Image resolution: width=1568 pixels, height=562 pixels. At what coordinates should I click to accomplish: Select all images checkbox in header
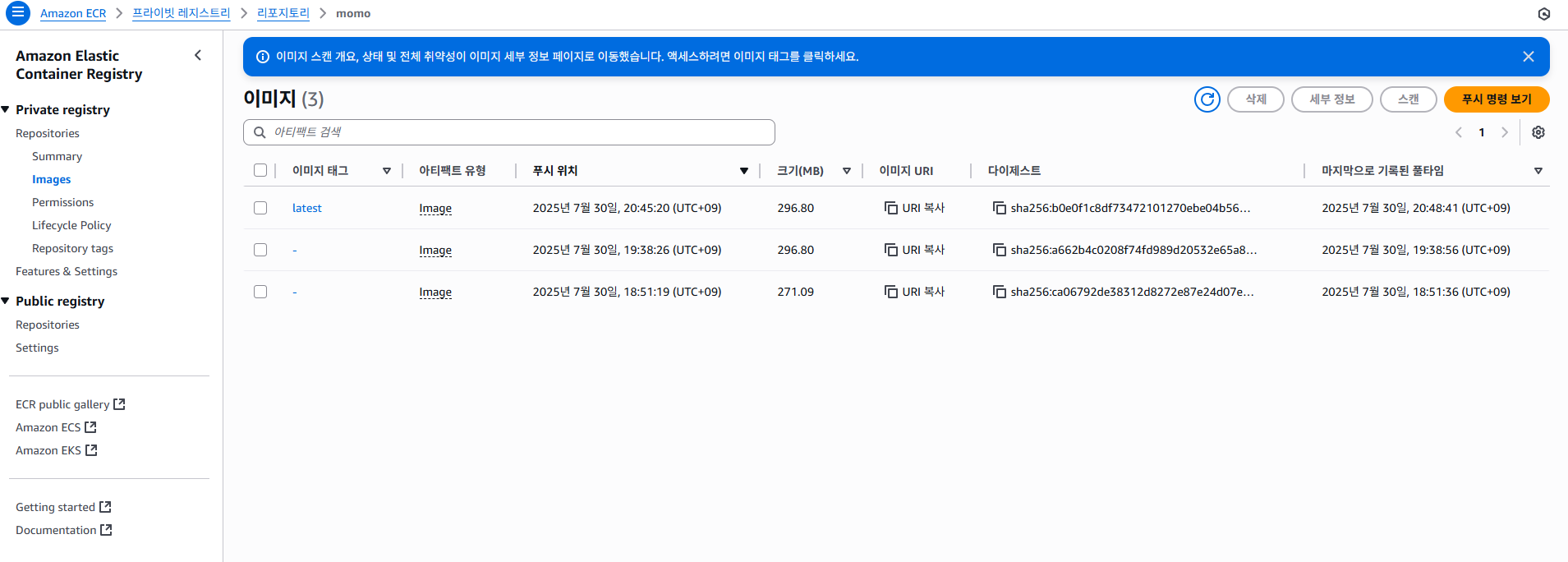[x=260, y=170]
